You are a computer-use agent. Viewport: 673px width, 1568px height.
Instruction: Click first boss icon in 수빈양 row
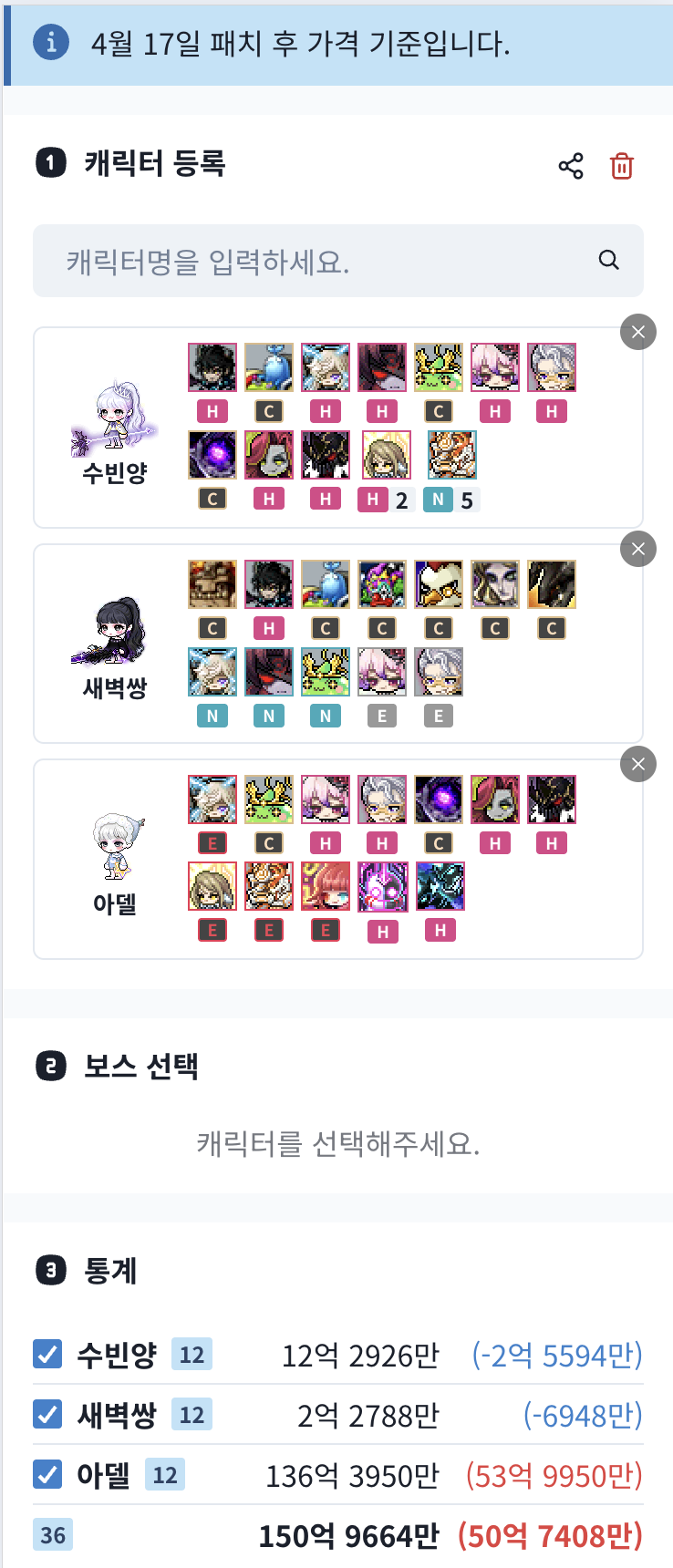(x=212, y=367)
